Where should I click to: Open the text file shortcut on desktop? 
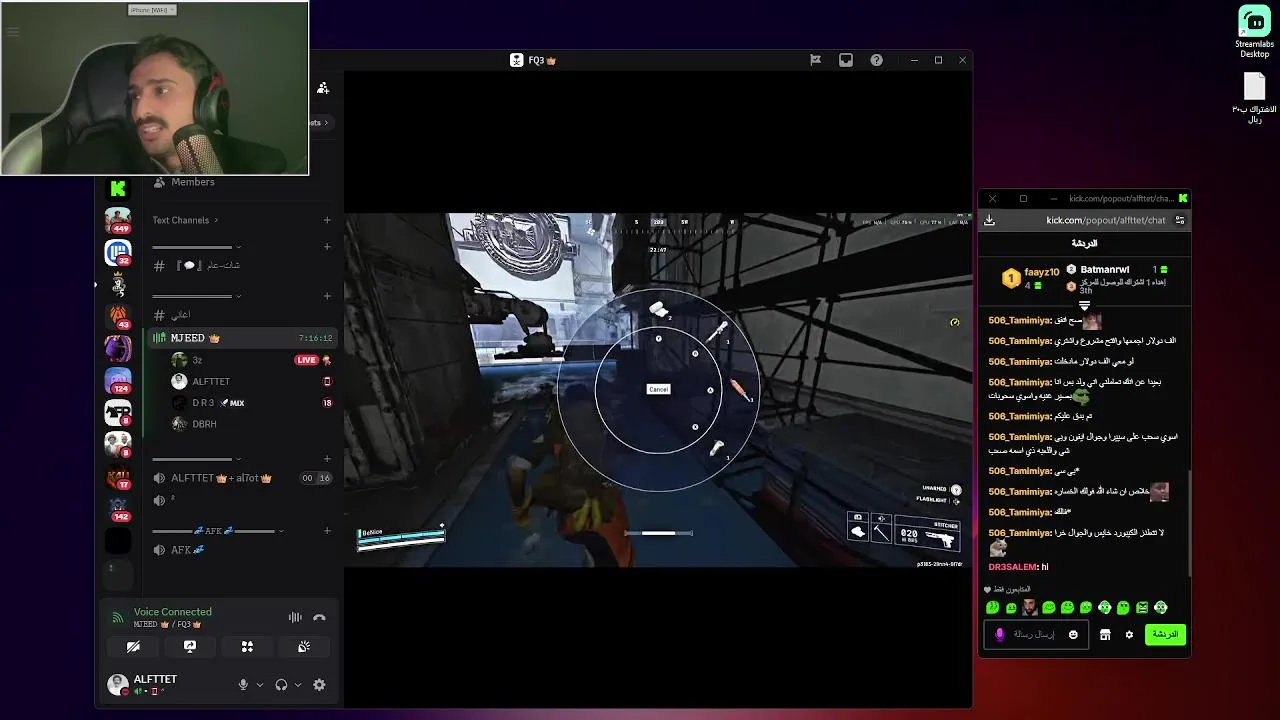pos(1254,98)
